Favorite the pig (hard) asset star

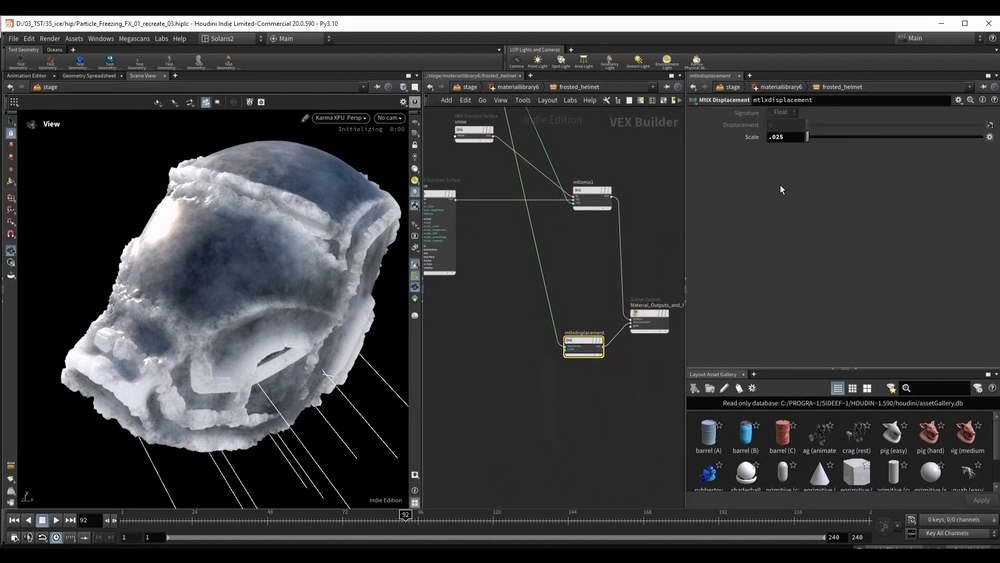click(941, 425)
